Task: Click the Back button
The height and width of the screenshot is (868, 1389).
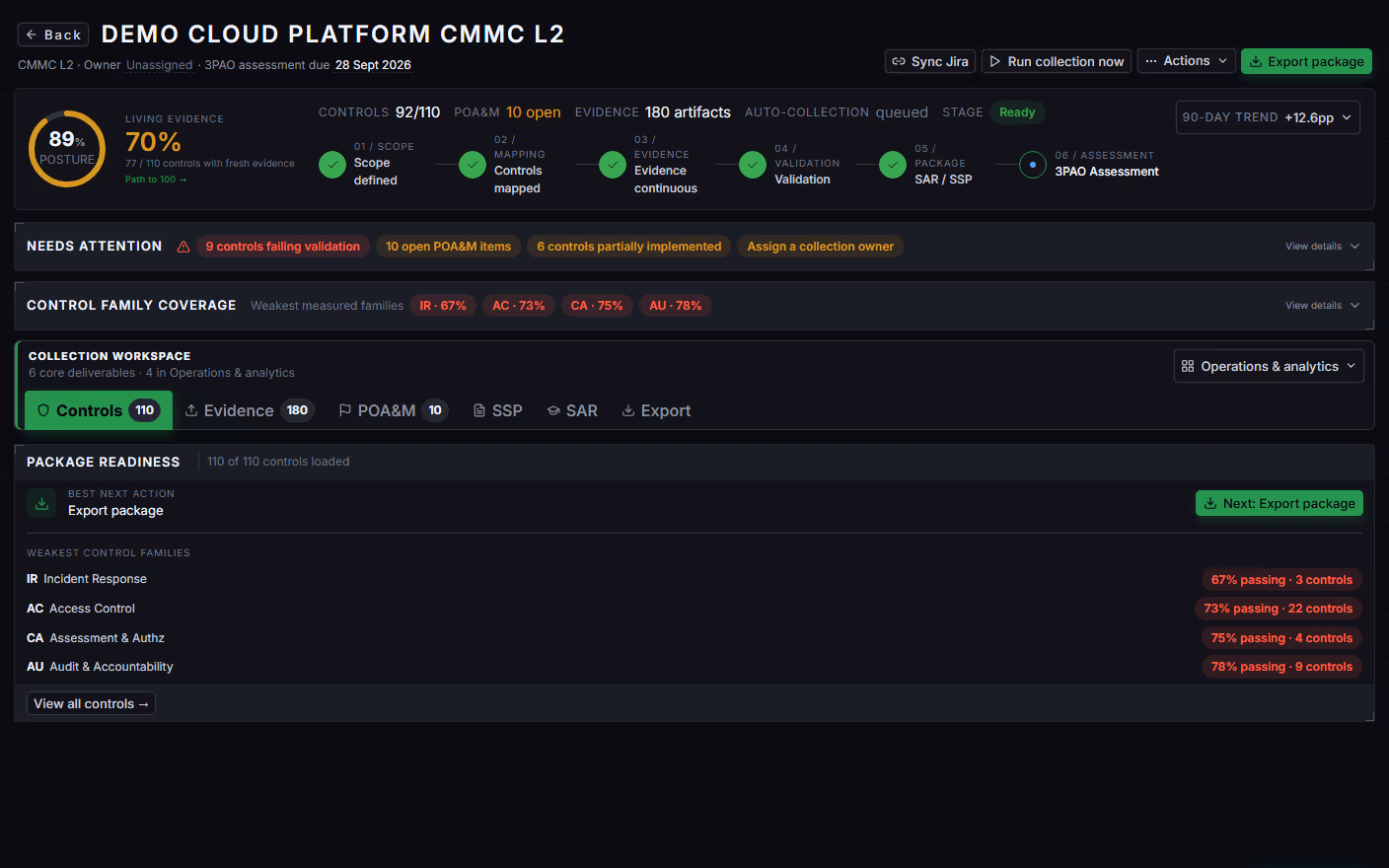Action: (x=53, y=35)
